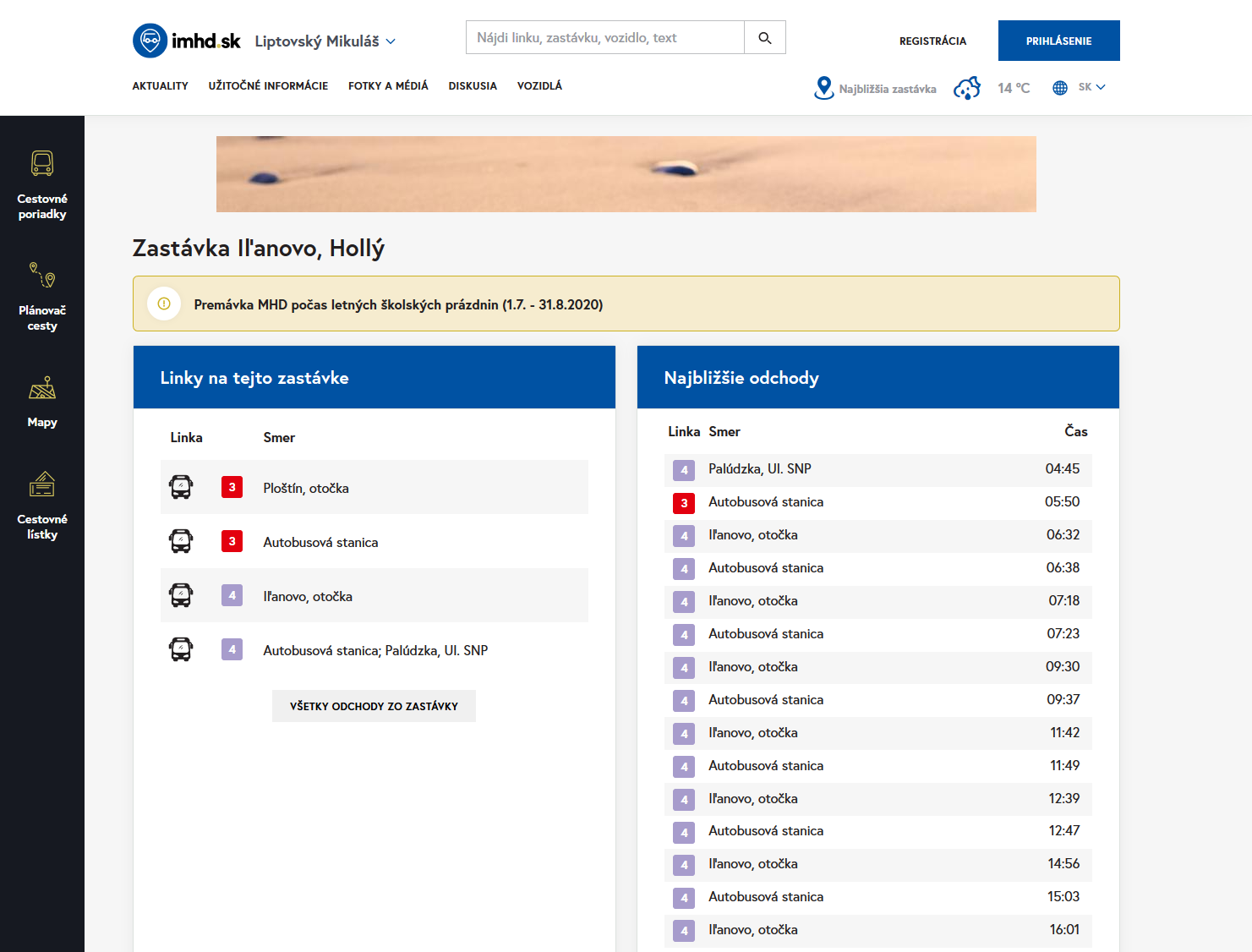
Task: Click the search magnifier icon
Action: (x=764, y=38)
